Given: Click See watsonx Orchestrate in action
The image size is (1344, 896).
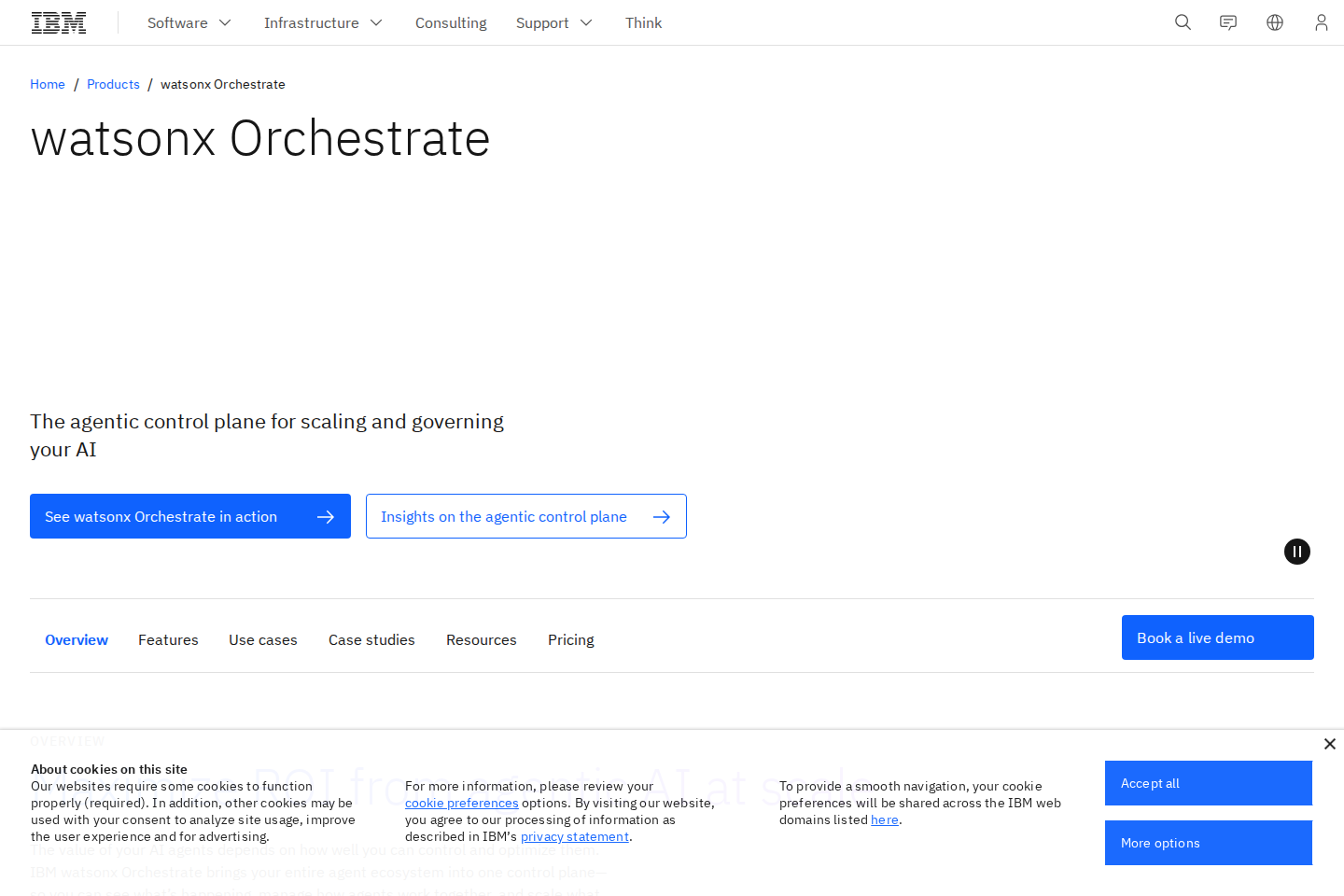Looking at the screenshot, I should click(190, 516).
